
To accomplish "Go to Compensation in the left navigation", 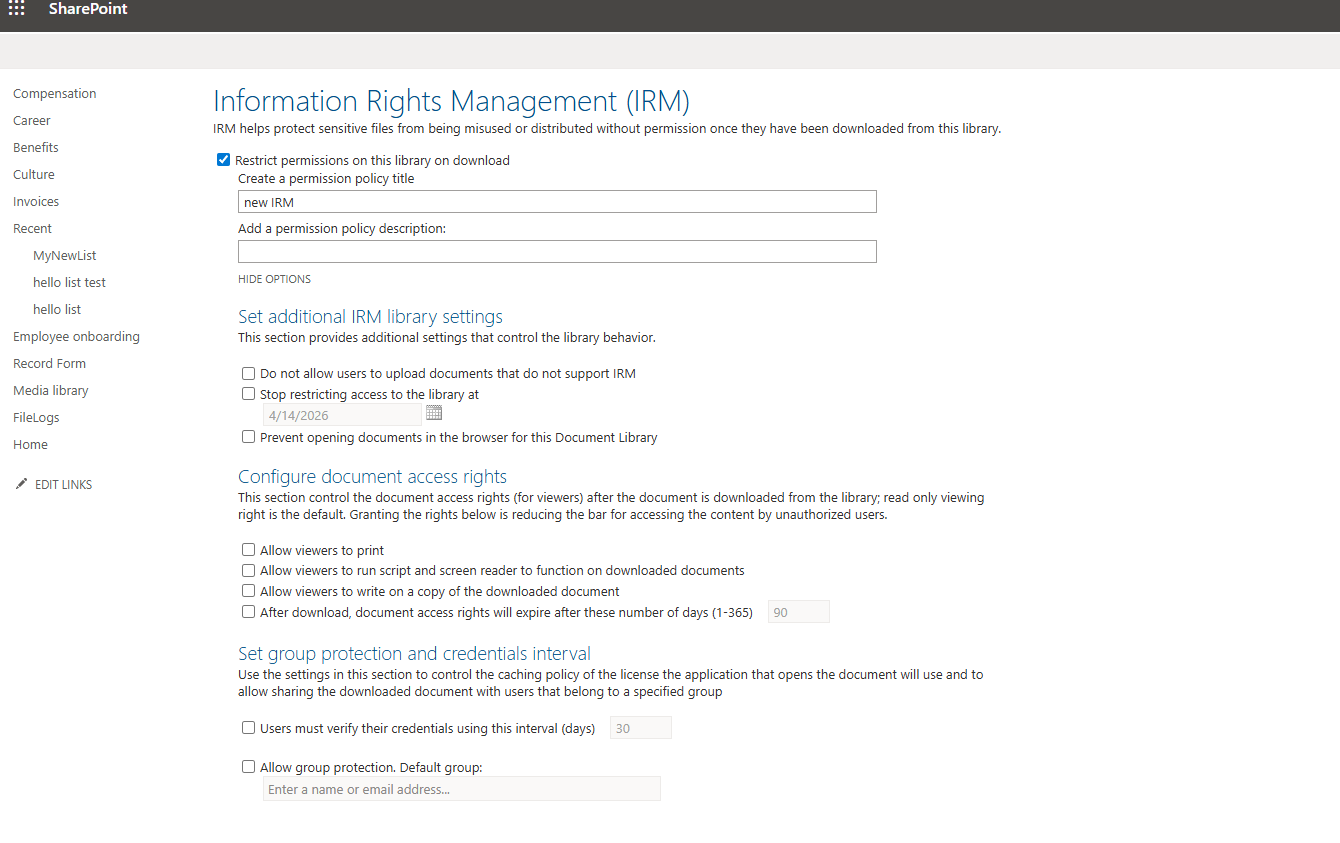I will 55,93.
